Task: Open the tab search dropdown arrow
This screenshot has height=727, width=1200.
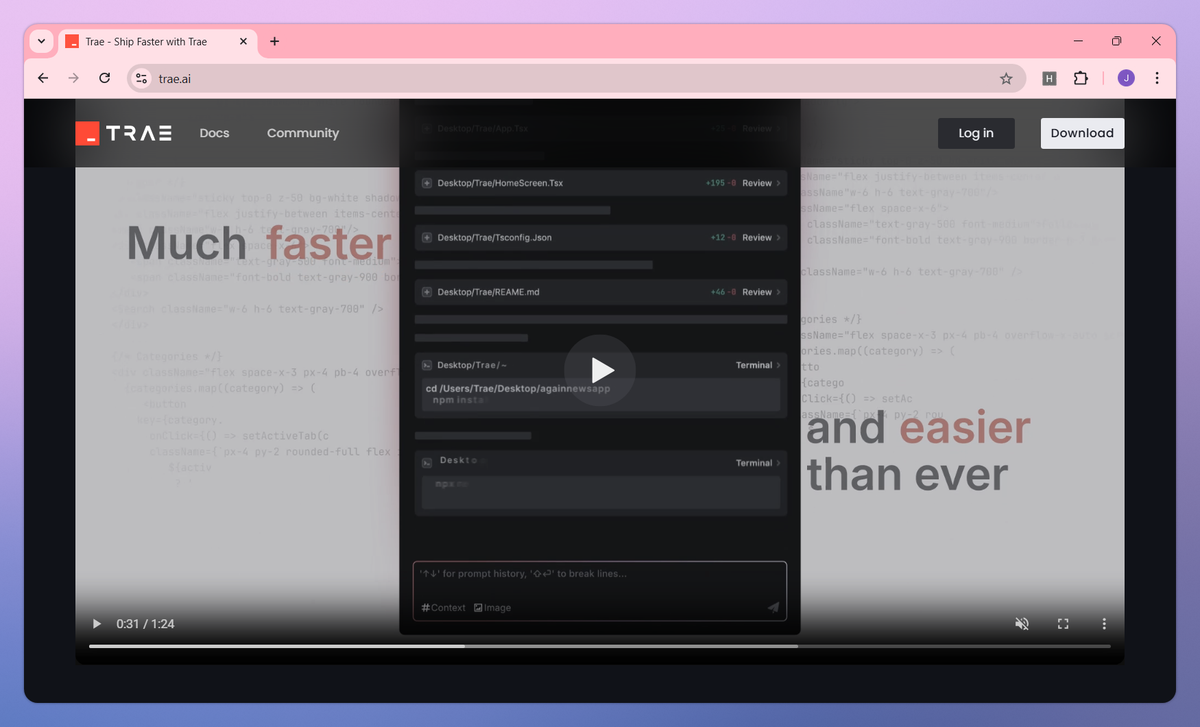Action: click(x=41, y=41)
